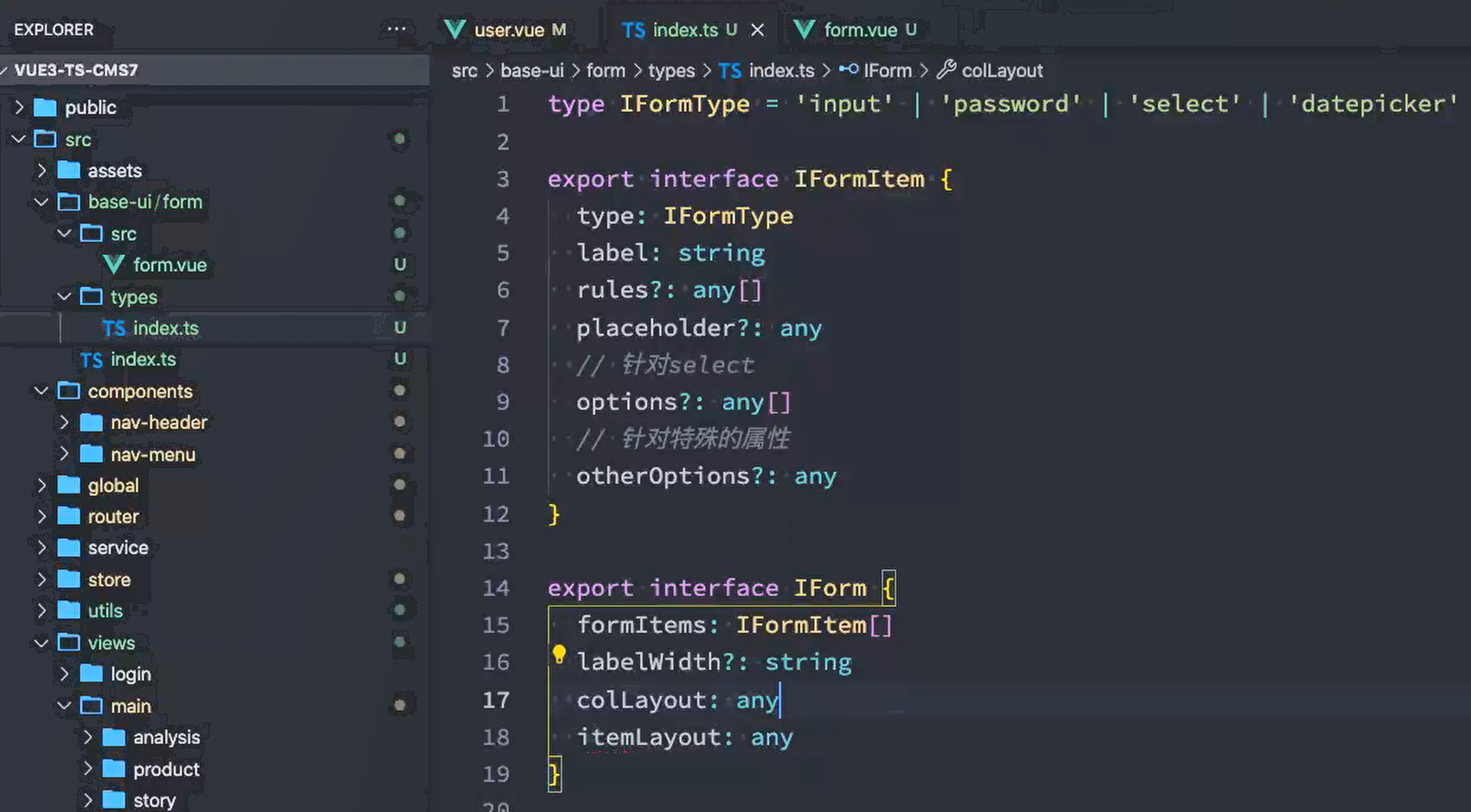Click the colLayout breadcrumb segment
This screenshot has height=812, width=1471.
pyautogui.click(x=1003, y=71)
